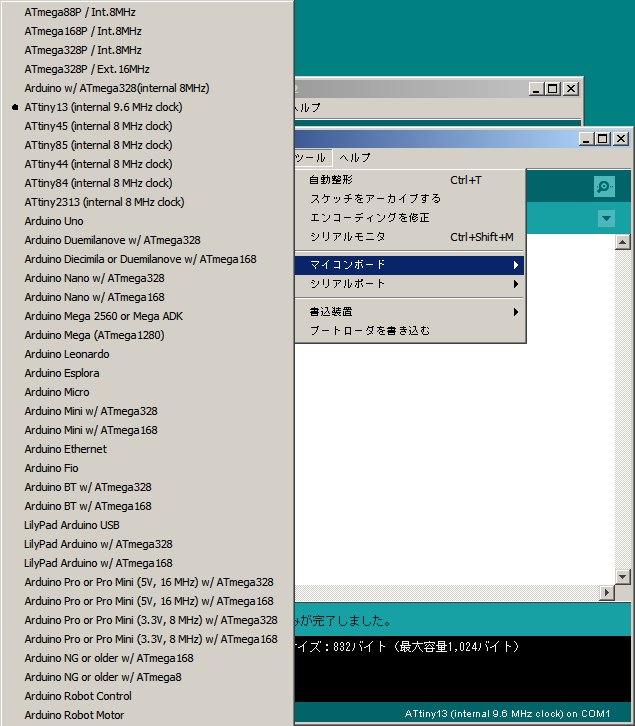Pick Arduino BT w/ ATmega328
Image resolution: width=635 pixels, height=726 pixels.
[x=147, y=487]
